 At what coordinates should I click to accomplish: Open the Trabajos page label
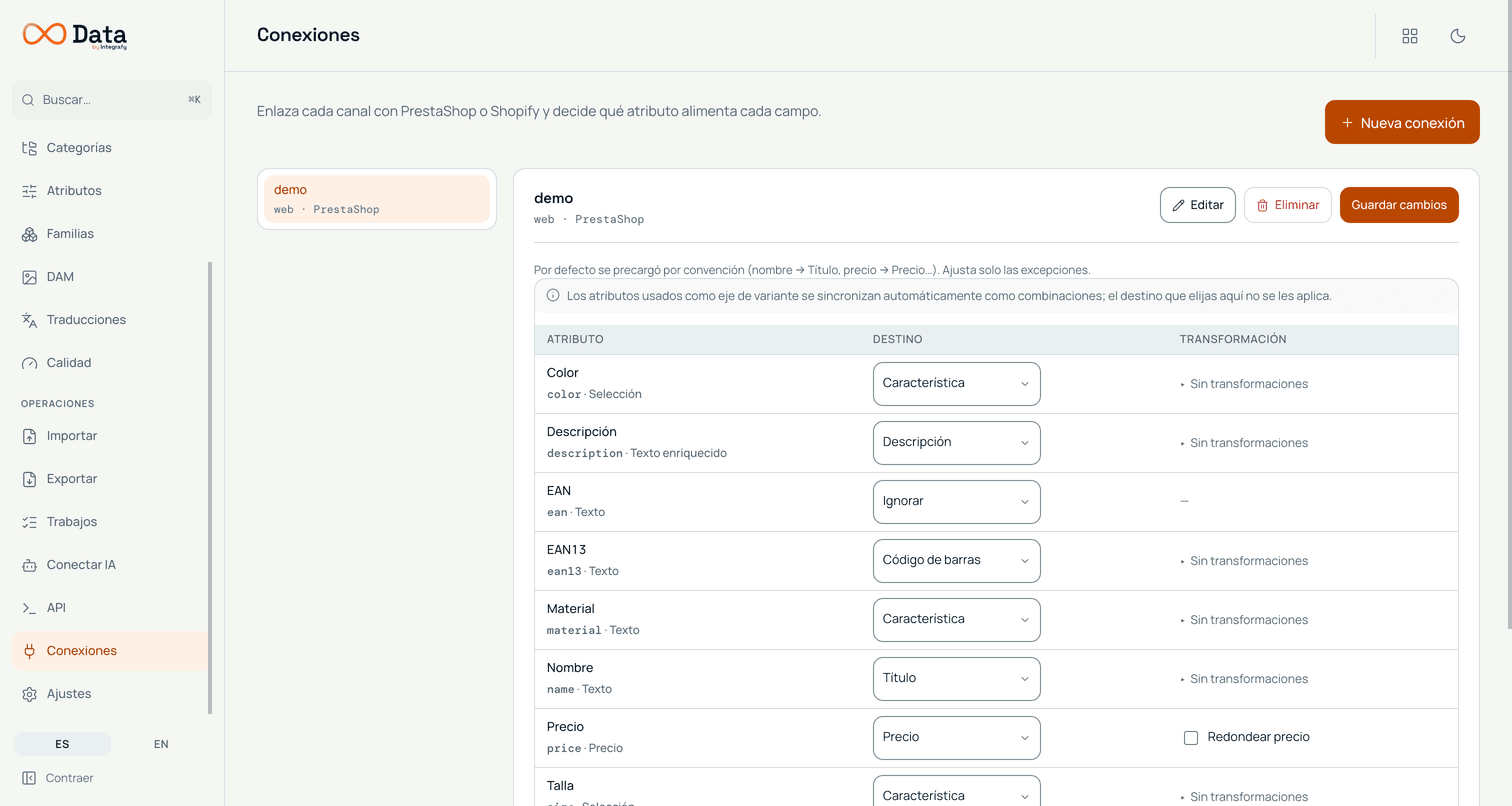pos(72,522)
